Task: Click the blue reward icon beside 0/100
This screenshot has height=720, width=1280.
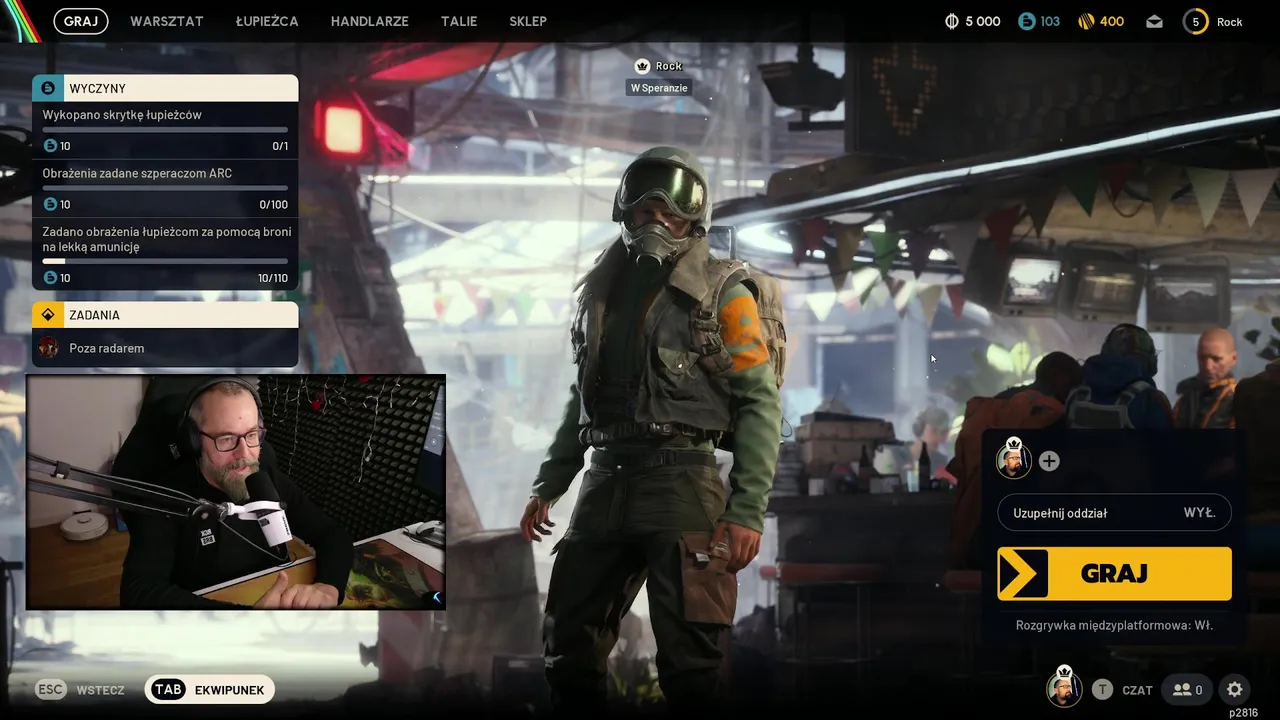Action: [x=51, y=204]
